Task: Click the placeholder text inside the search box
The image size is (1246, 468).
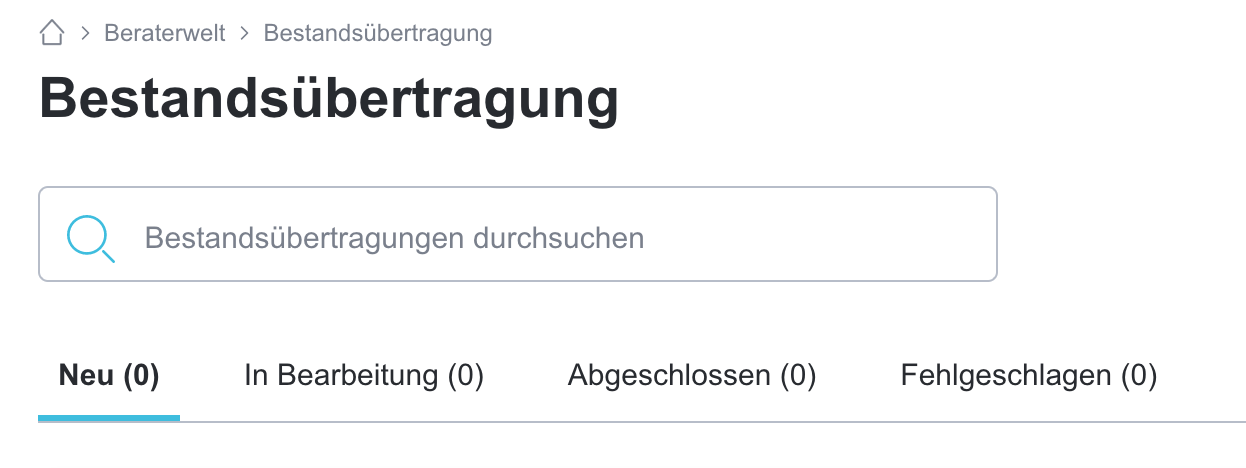Action: point(394,239)
